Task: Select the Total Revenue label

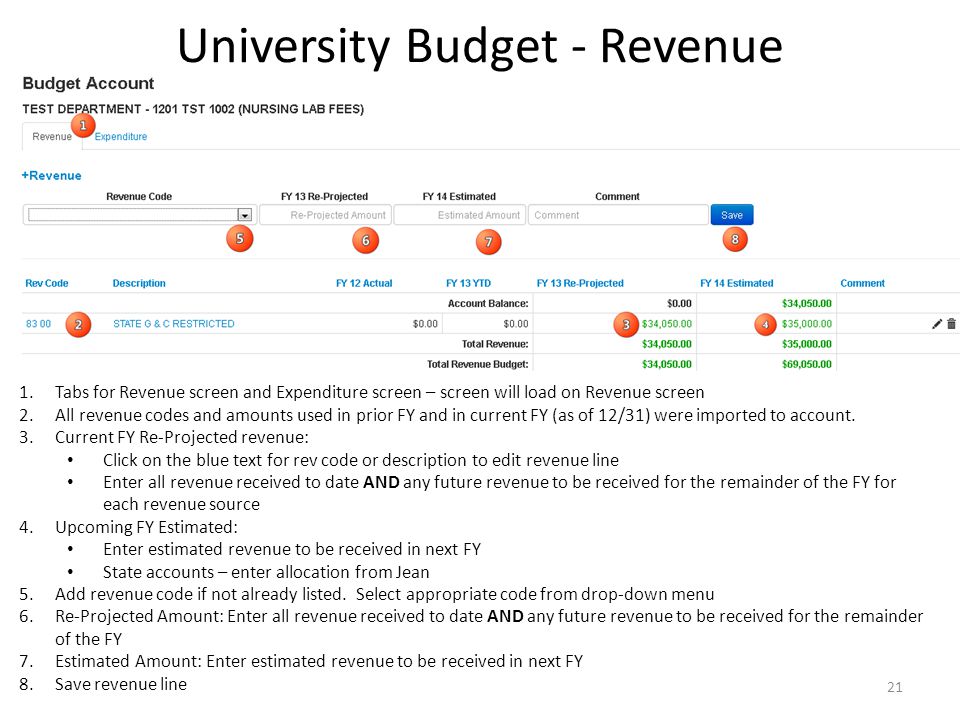Action: (495, 344)
